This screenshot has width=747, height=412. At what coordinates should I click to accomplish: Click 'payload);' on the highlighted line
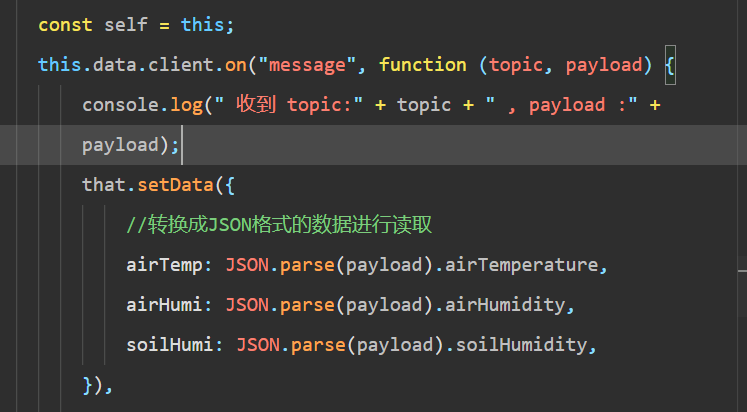[x=131, y=145]
